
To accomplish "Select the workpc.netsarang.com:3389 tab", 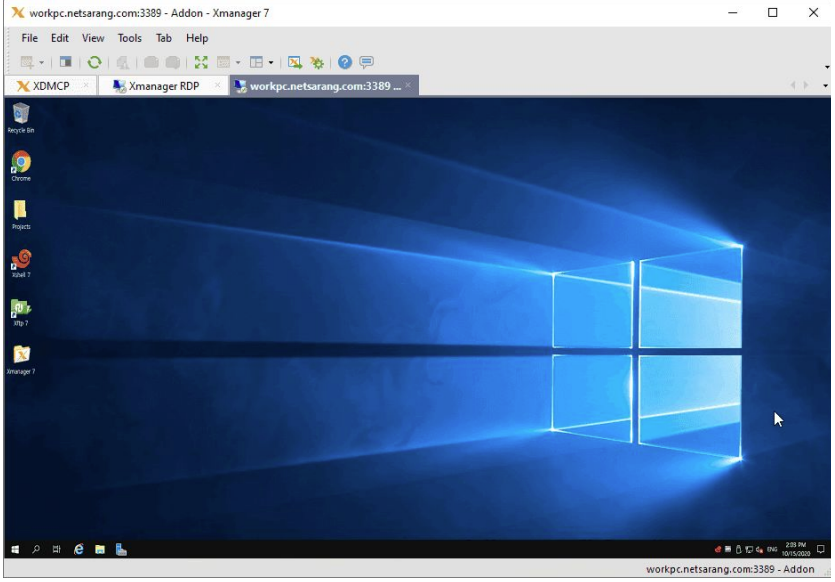I will 324,86.
